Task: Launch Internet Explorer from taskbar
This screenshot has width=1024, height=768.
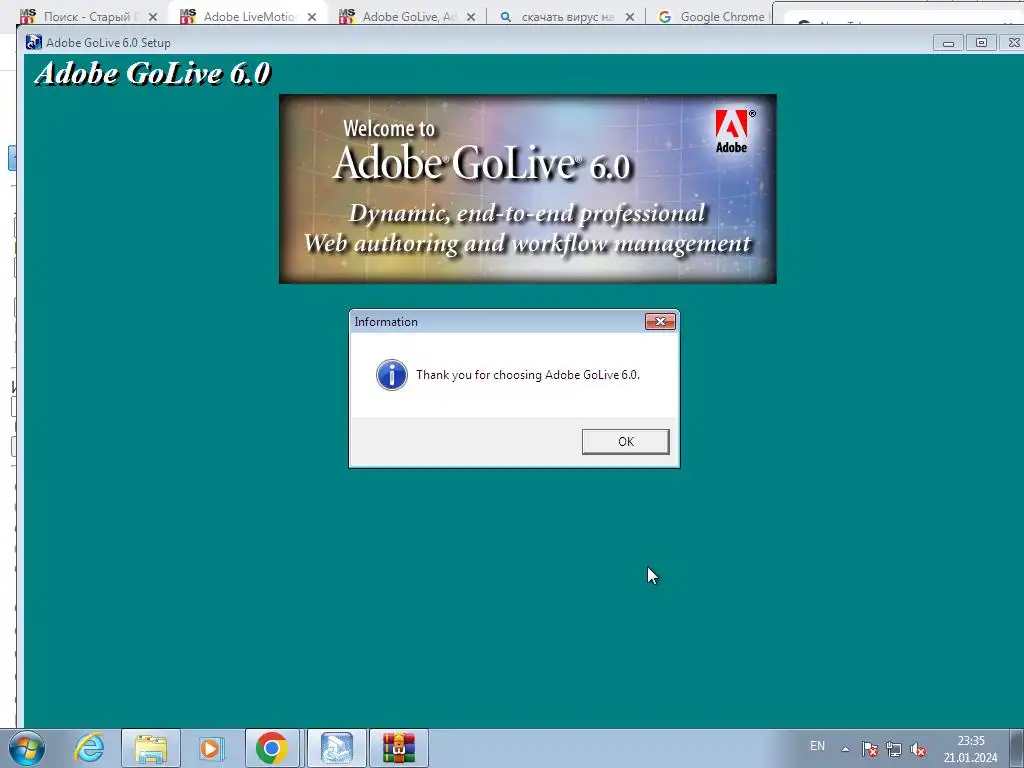Action: pos(89,748)
